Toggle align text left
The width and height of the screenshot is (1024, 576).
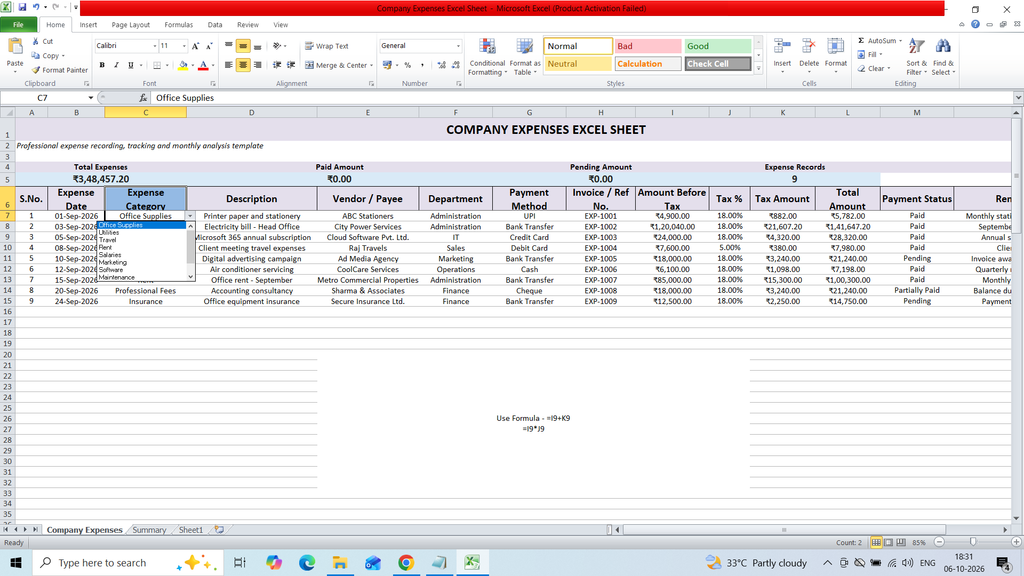(229, 65)
